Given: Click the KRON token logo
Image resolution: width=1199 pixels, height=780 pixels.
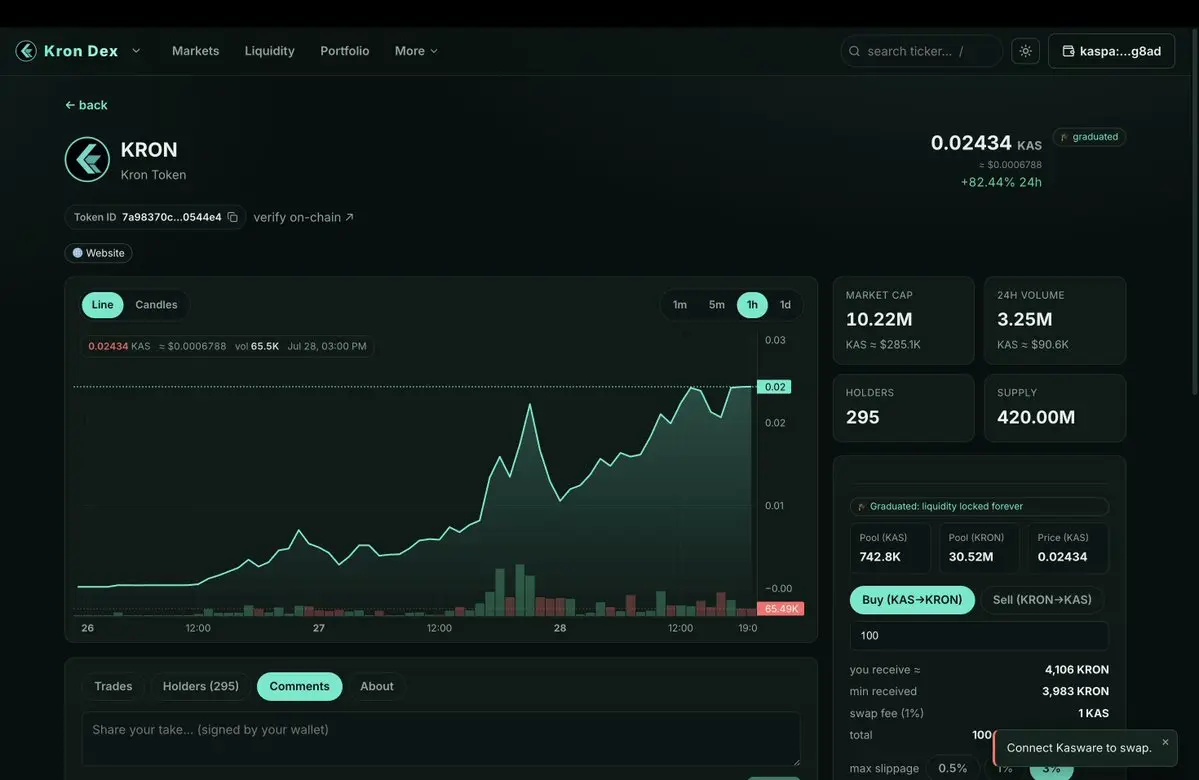Looking at the screenshot, I should (x=87, y=159).
